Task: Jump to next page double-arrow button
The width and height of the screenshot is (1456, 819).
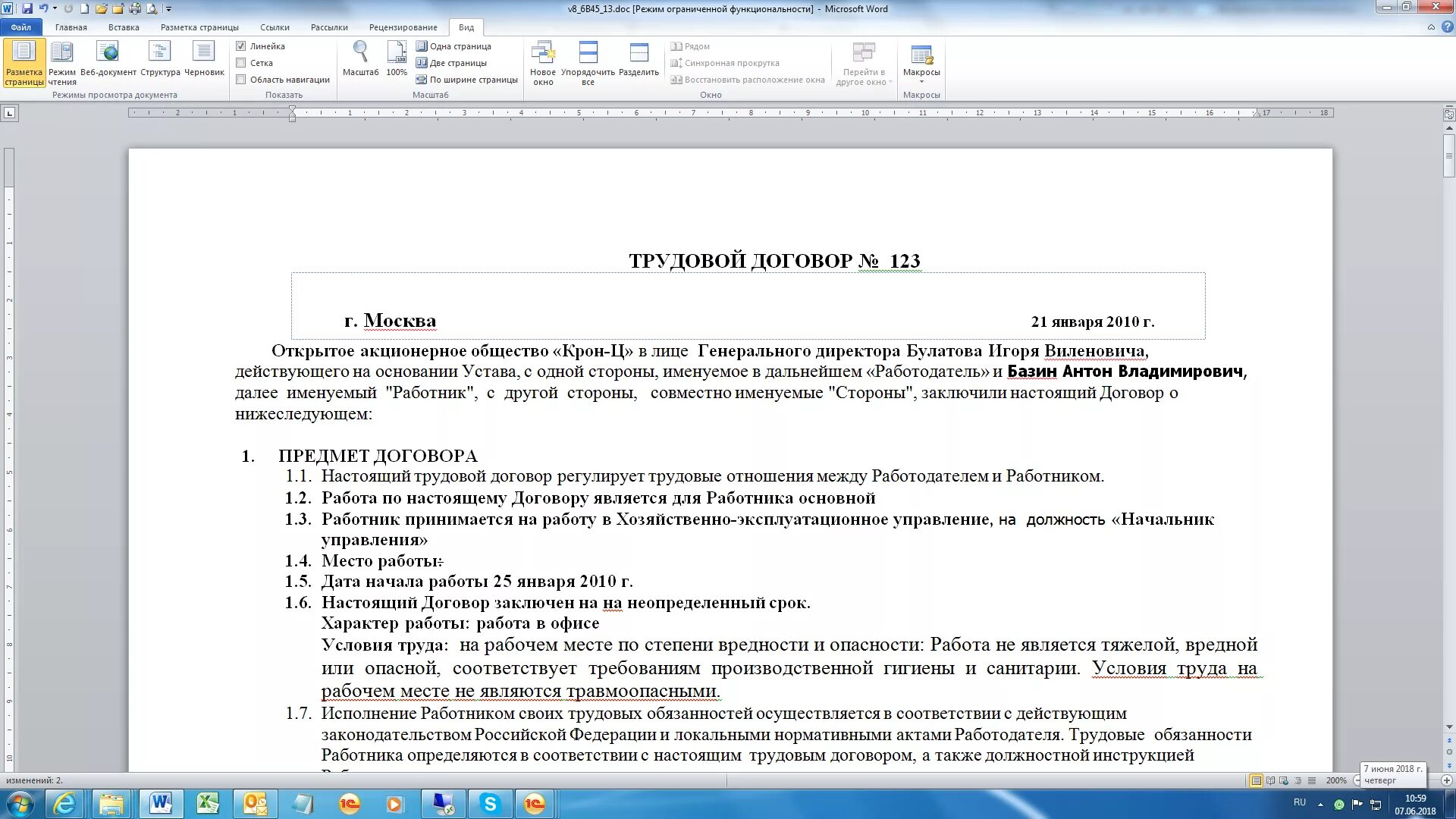Action: pyautogui.click(x=1448, y=765)
